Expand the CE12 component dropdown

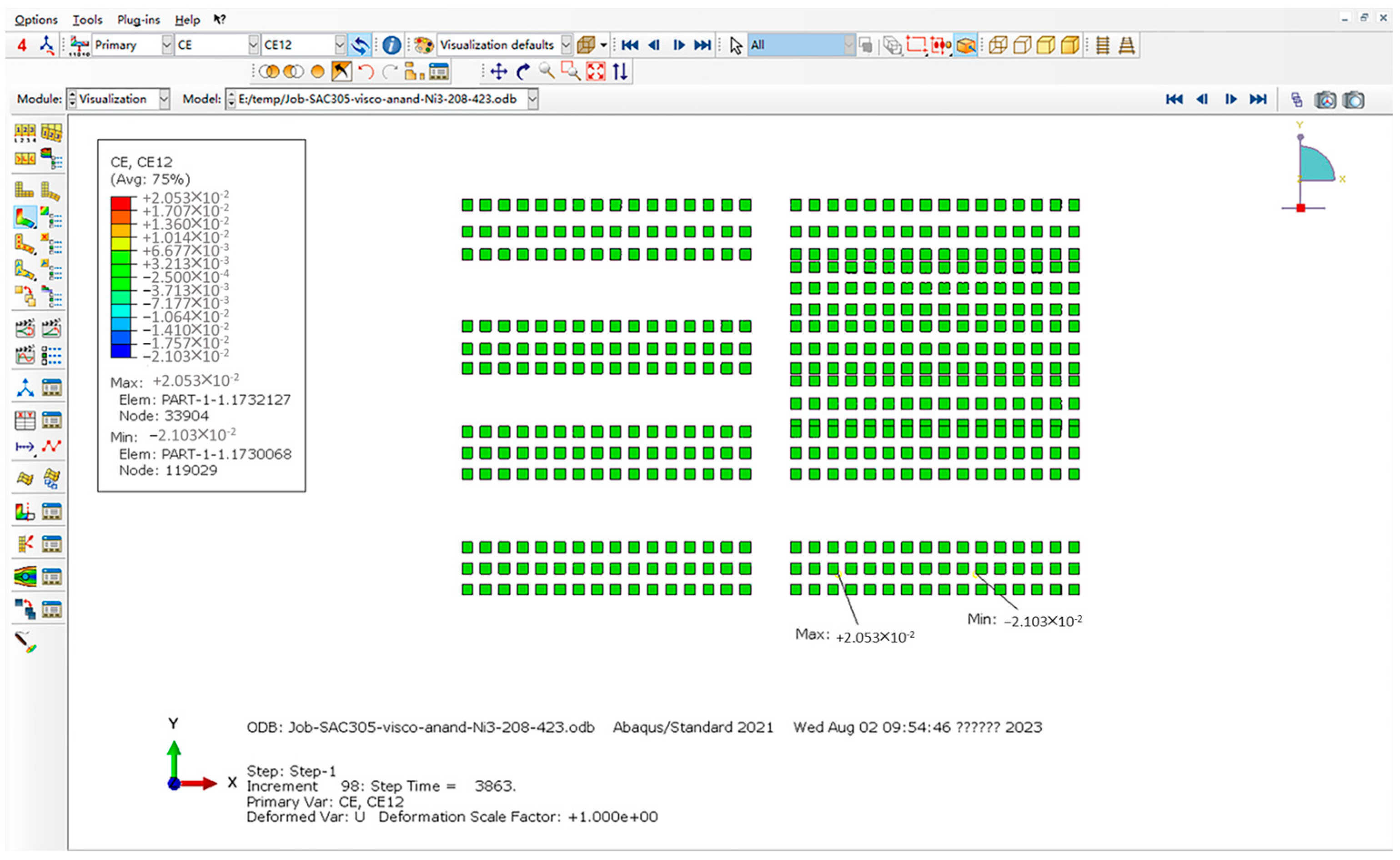tap(340, 45)
